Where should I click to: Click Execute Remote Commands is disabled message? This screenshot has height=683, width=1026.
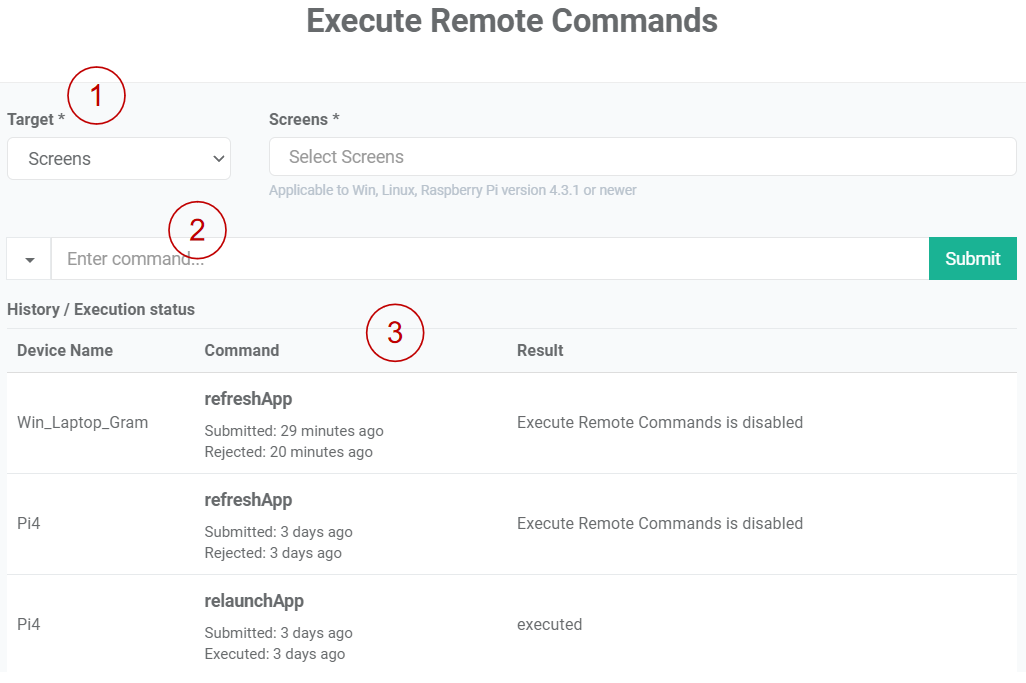click(x=659, y=423)
